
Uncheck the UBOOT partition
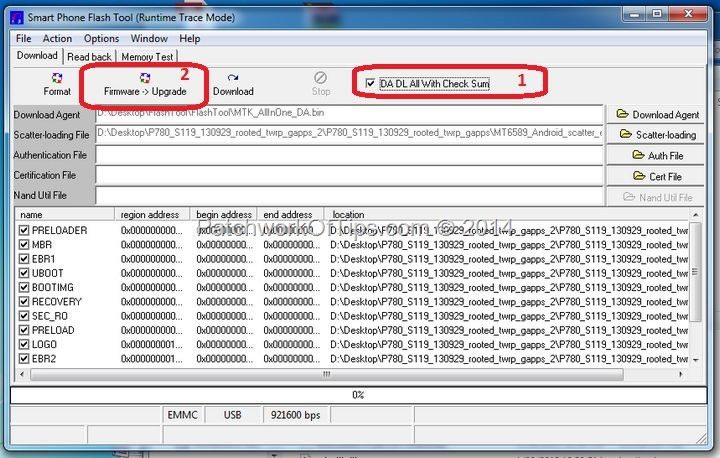24,273
